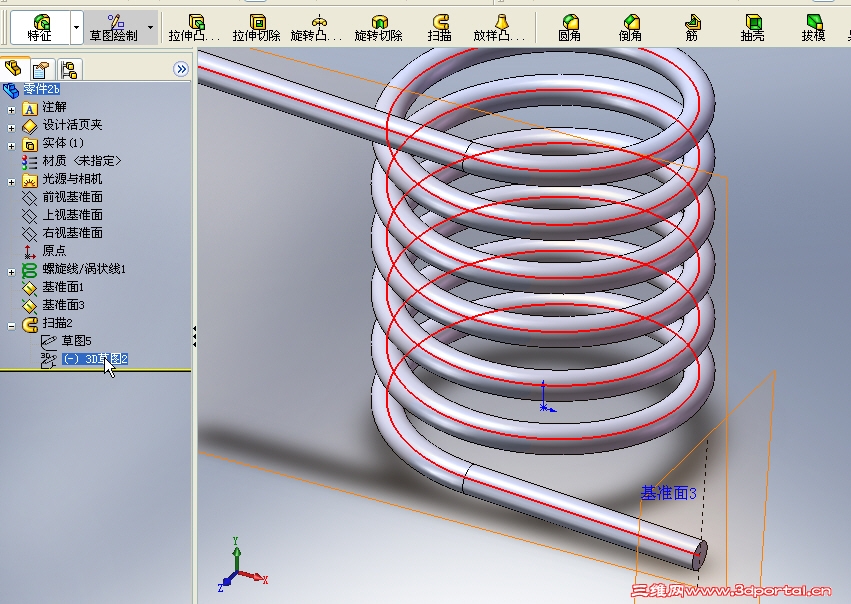Select the 筋 rib tool
851x604 pixels.
point(691,28)
